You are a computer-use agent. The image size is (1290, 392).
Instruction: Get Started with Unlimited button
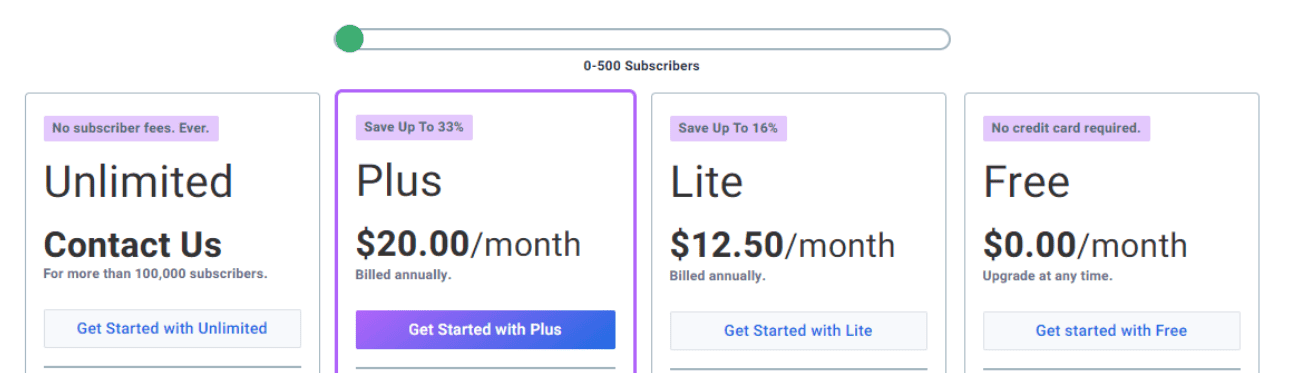pos(172,328)
